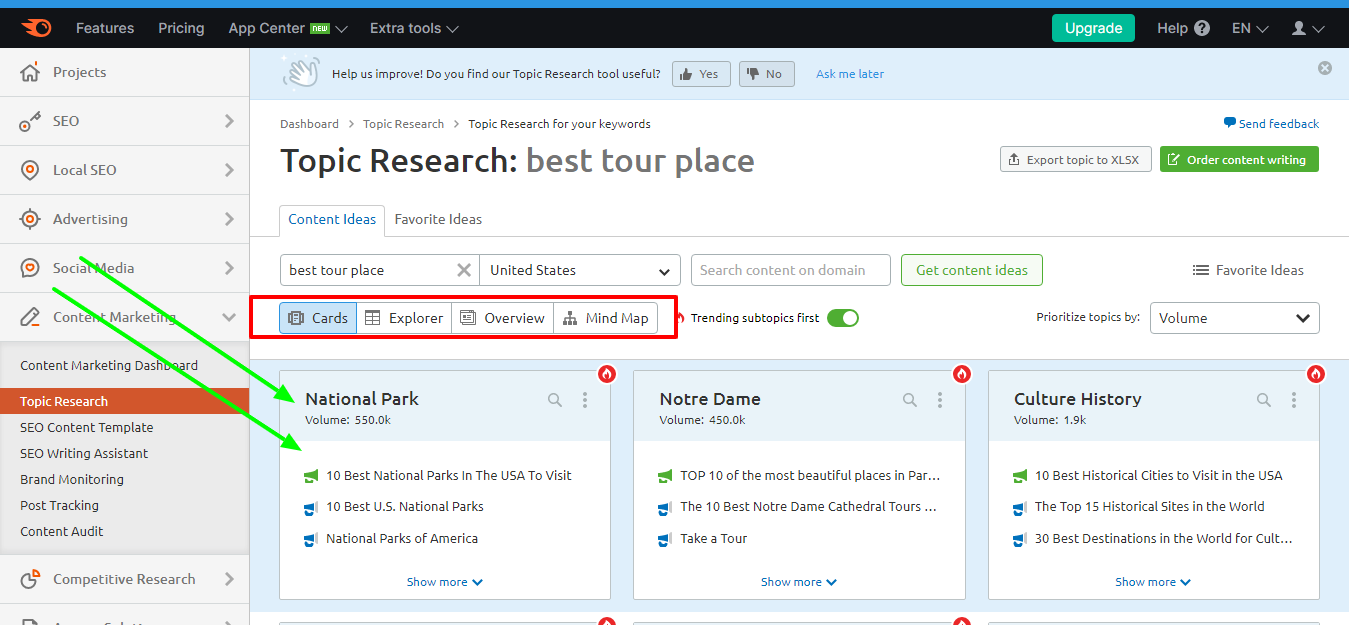Show more ideas in Culture History card
Viewport: 1349px width, 625px height.
1153,582
